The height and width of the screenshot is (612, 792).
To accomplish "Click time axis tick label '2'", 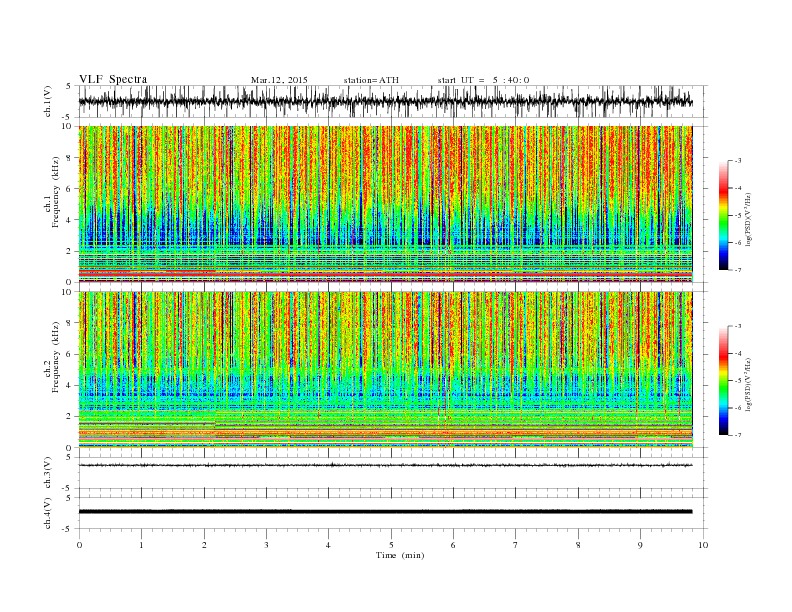I will click(x=204, y=545).
